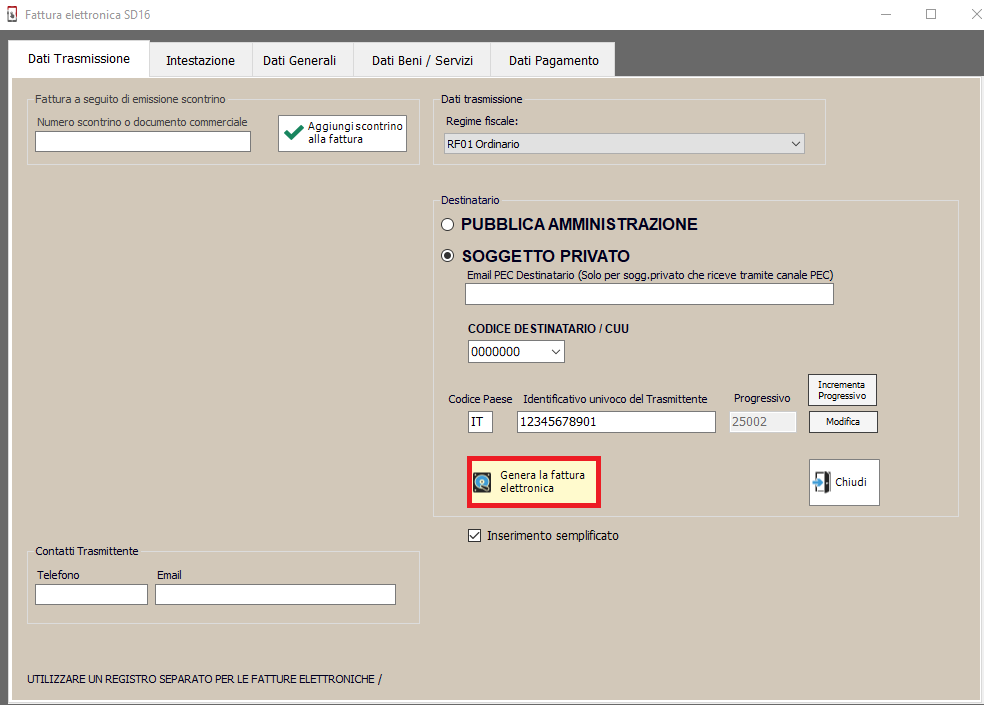Expand the Codice Destinatario / CUU combo box

(x=555, y=352)
